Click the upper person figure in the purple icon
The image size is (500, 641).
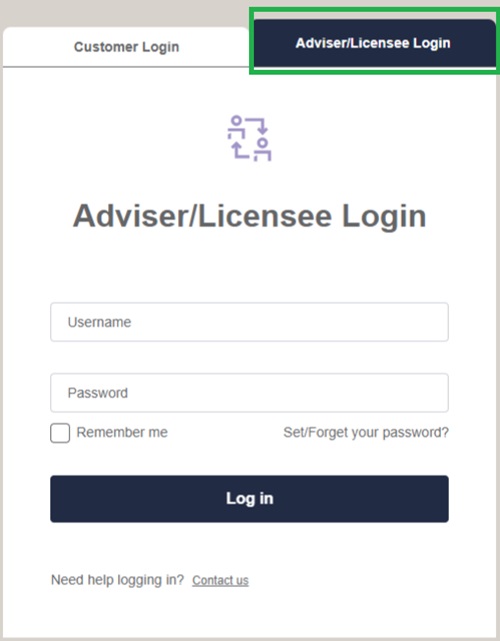(x=236, y=127)
